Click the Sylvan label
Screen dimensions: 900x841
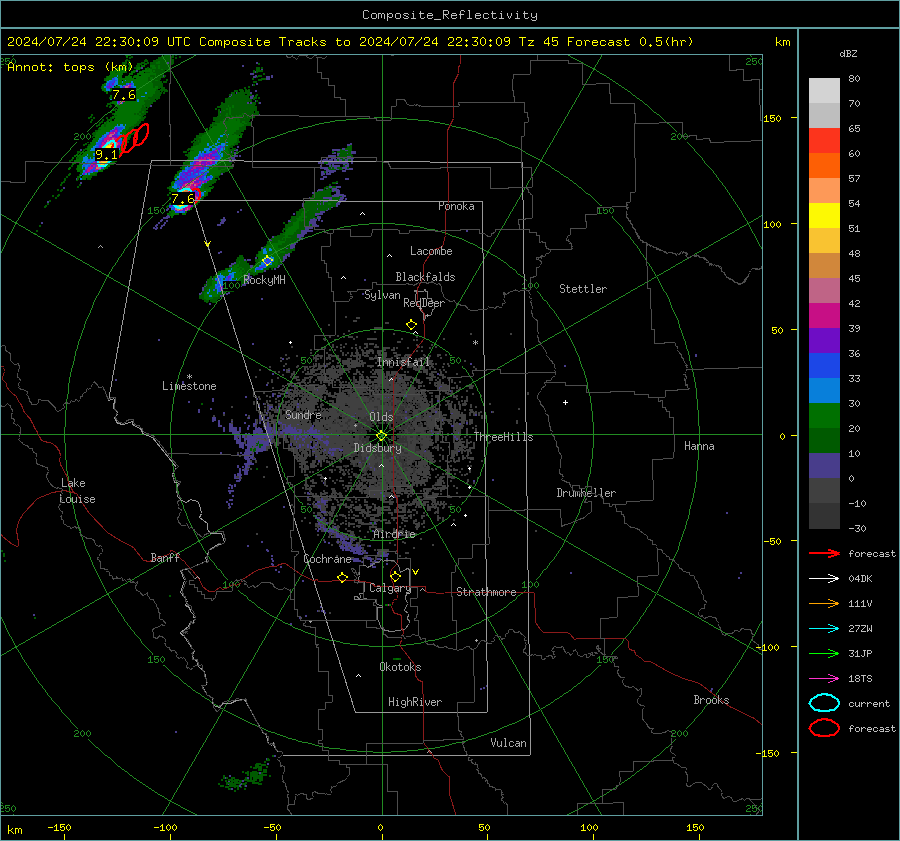click(x=382, y=295)
